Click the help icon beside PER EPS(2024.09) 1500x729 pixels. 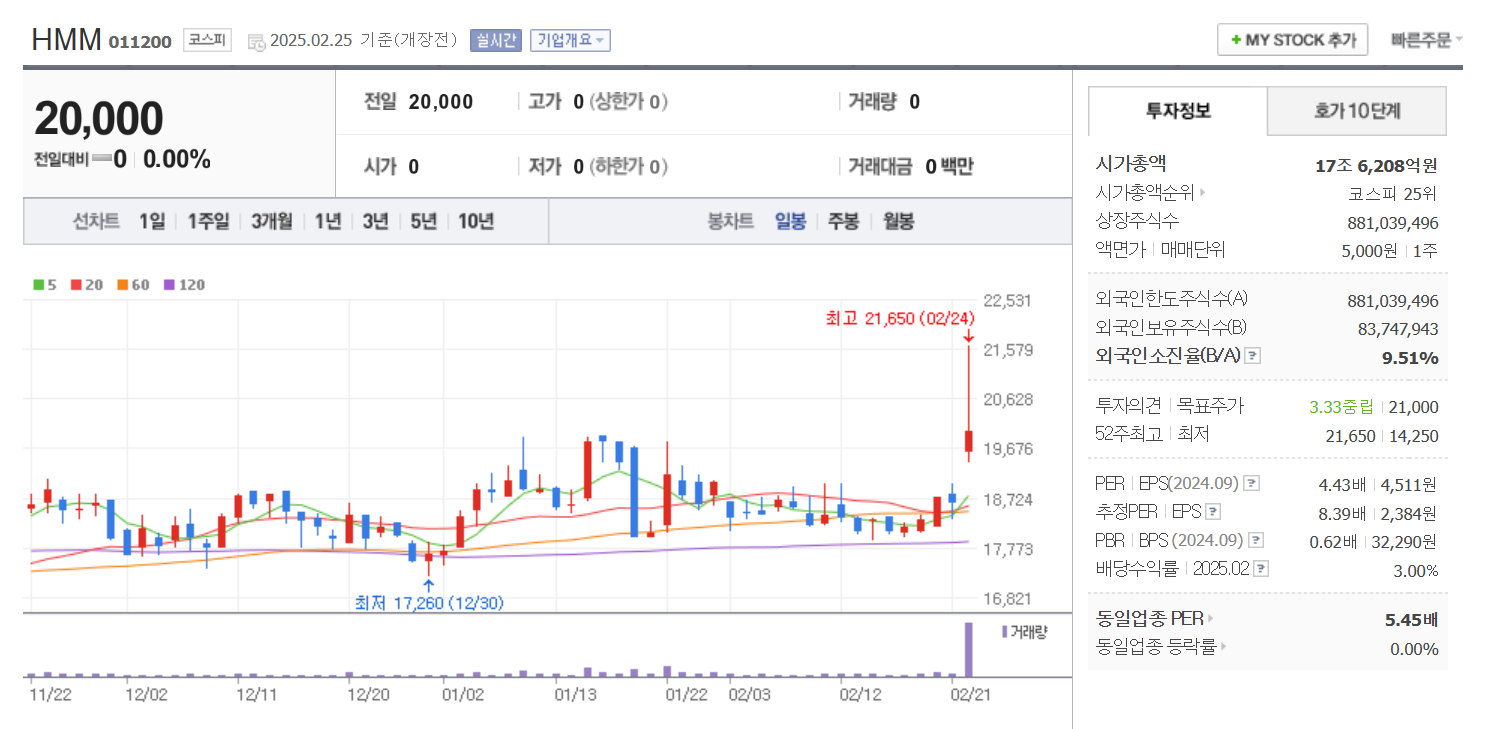point(1250,482)
